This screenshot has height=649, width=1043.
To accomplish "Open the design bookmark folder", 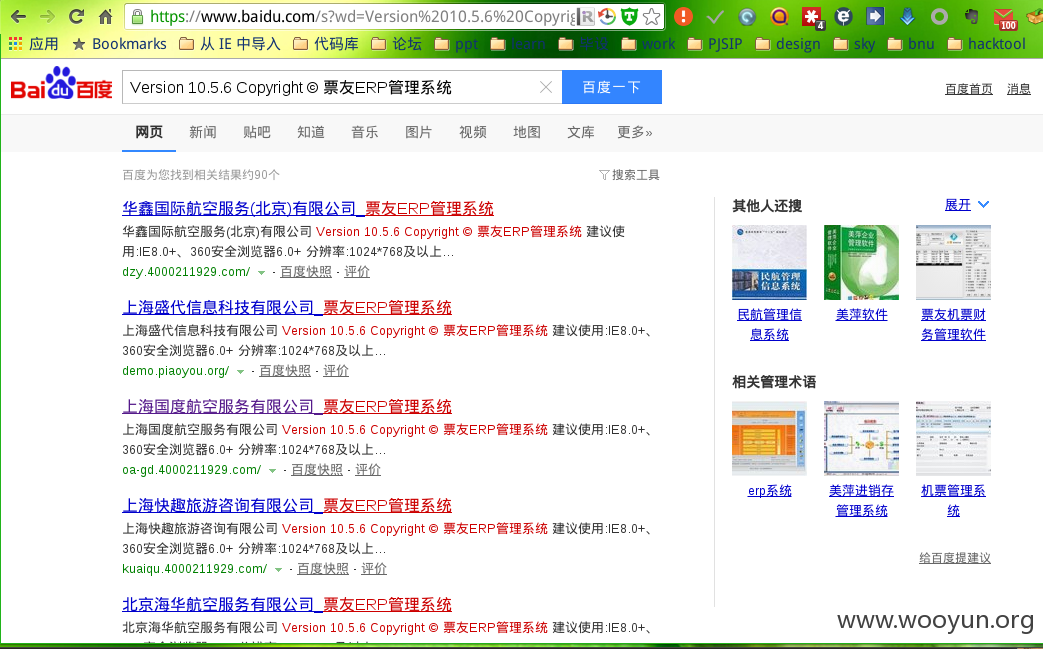I will [x=788, y=44].
